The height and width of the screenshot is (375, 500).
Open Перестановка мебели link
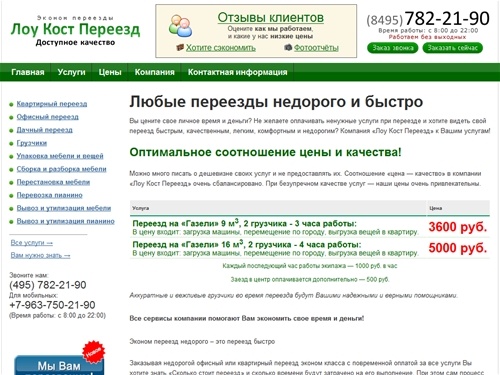(x=53, y=182)
